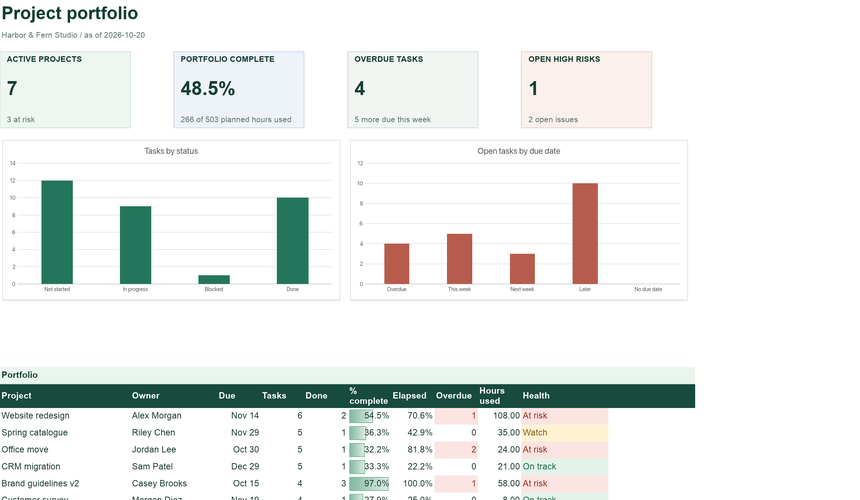This screenshot has width=860, height=500.
Task: Select Office move overdue count of 2
Action: point(456,450)
